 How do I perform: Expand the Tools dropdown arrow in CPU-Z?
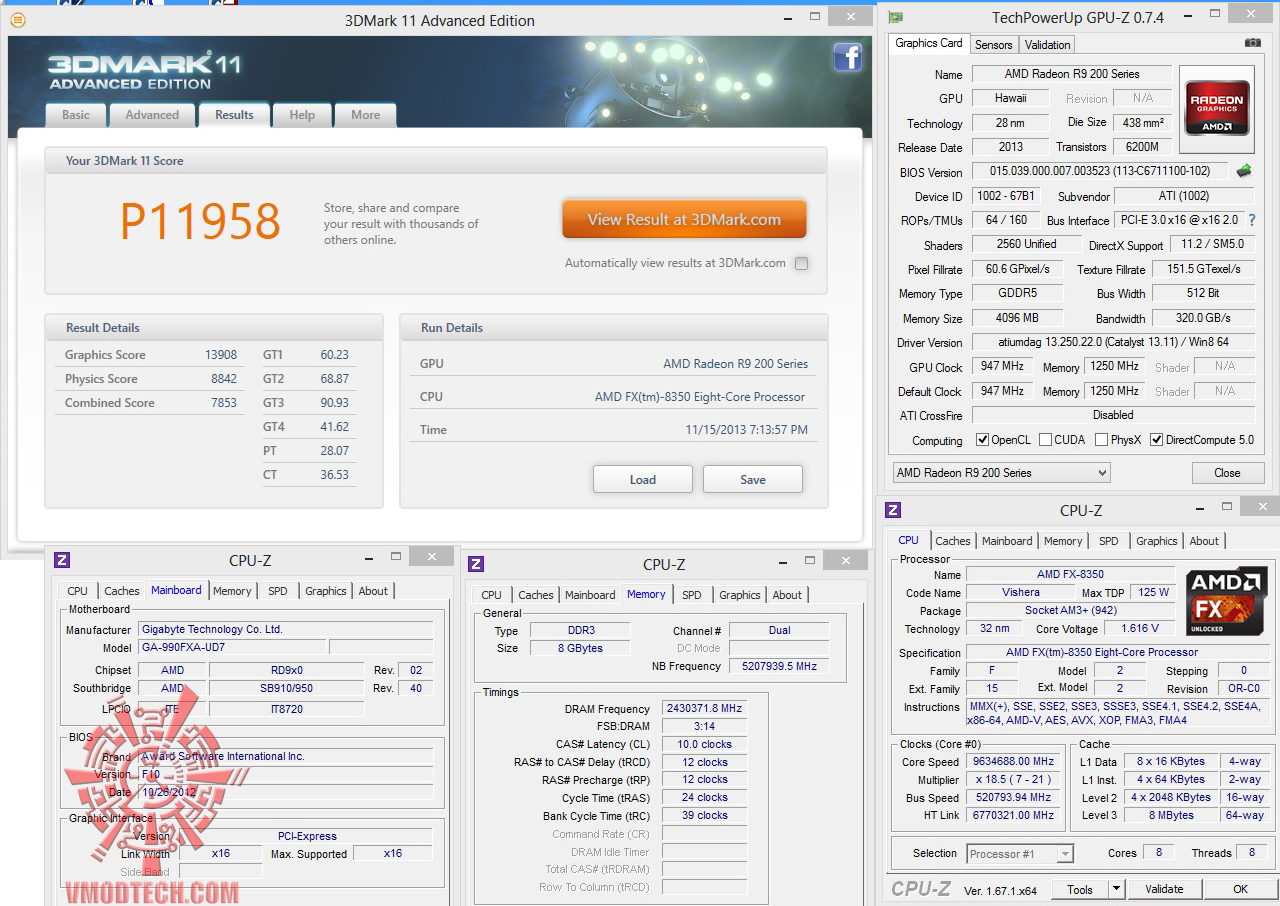pos(1118,889)
